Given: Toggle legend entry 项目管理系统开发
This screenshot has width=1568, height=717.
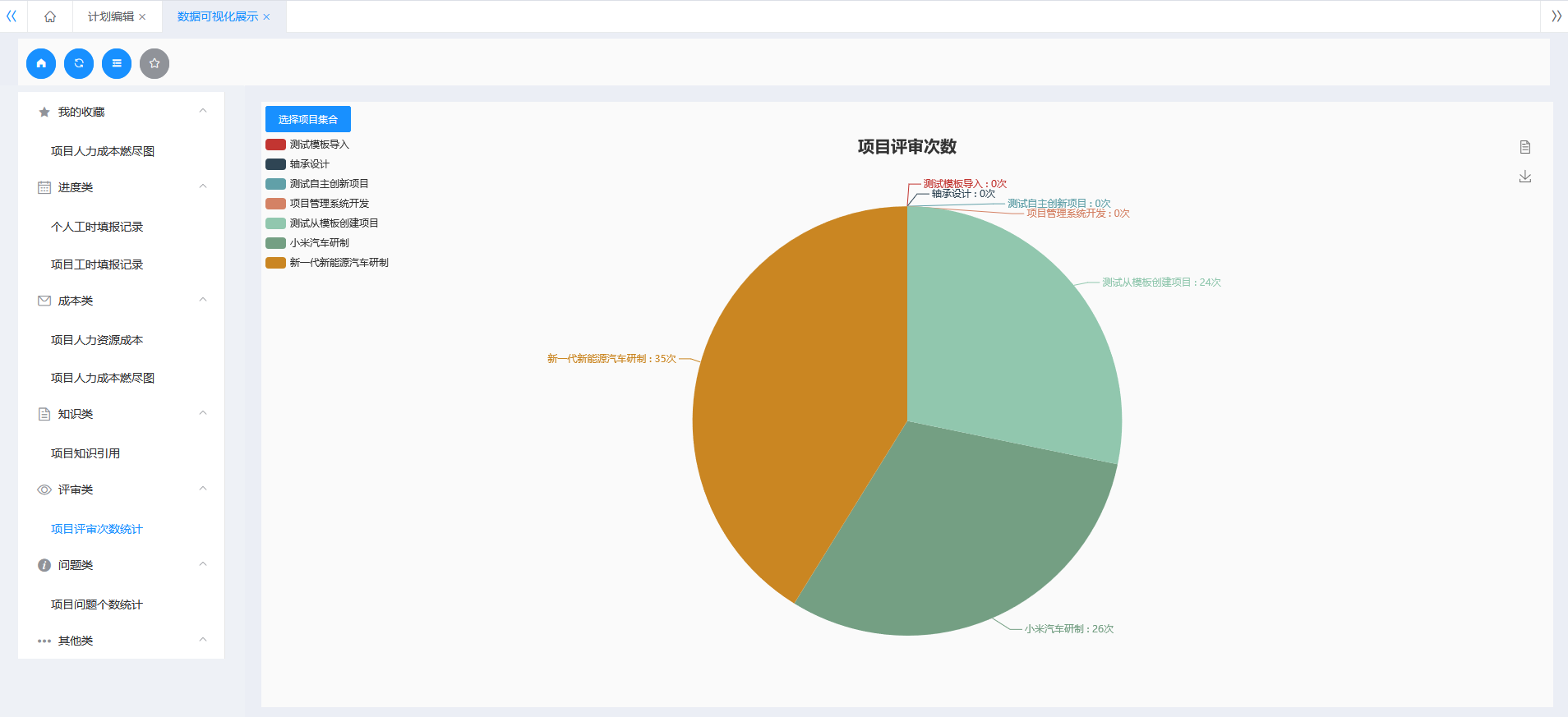Looking at the screenshot, I should point(317,204).
